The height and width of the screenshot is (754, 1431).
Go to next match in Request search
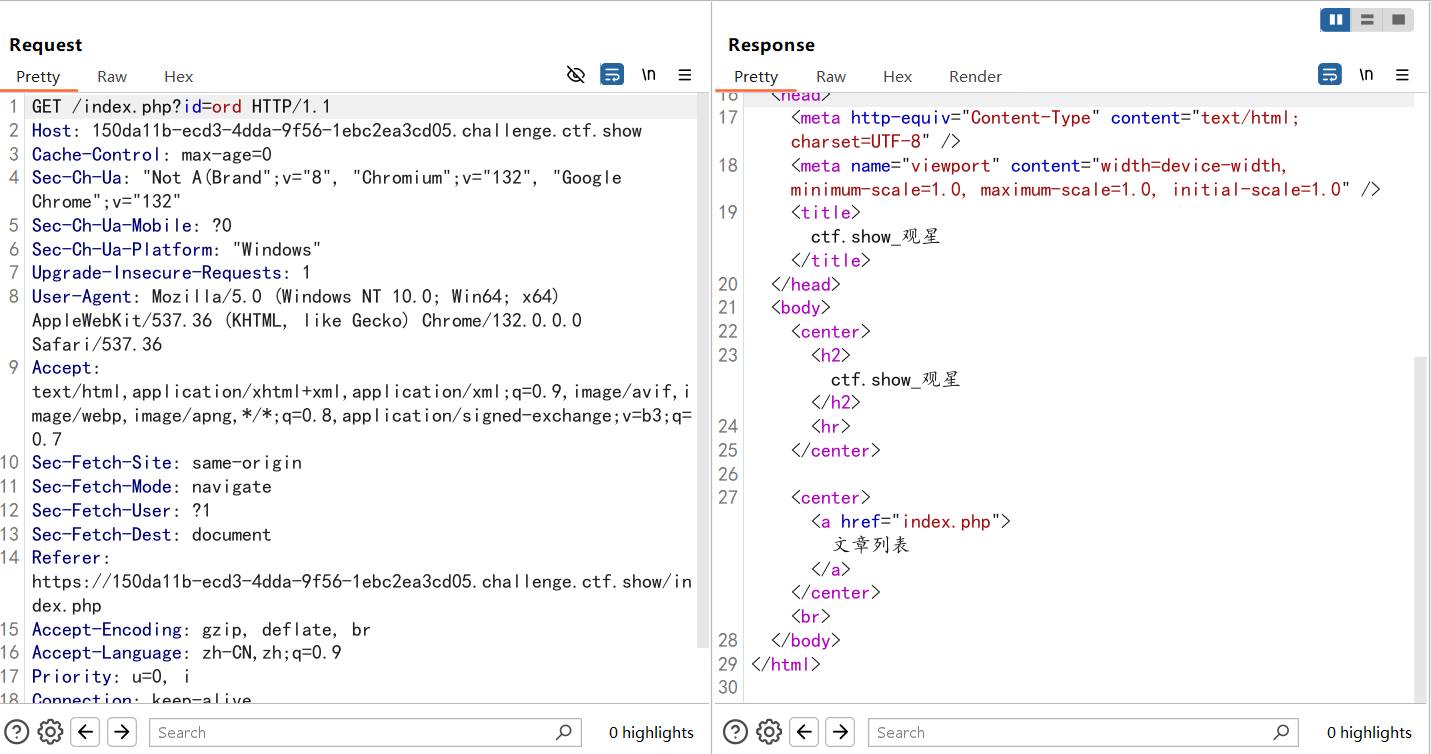pyautogui.click(x=122, y=732)
